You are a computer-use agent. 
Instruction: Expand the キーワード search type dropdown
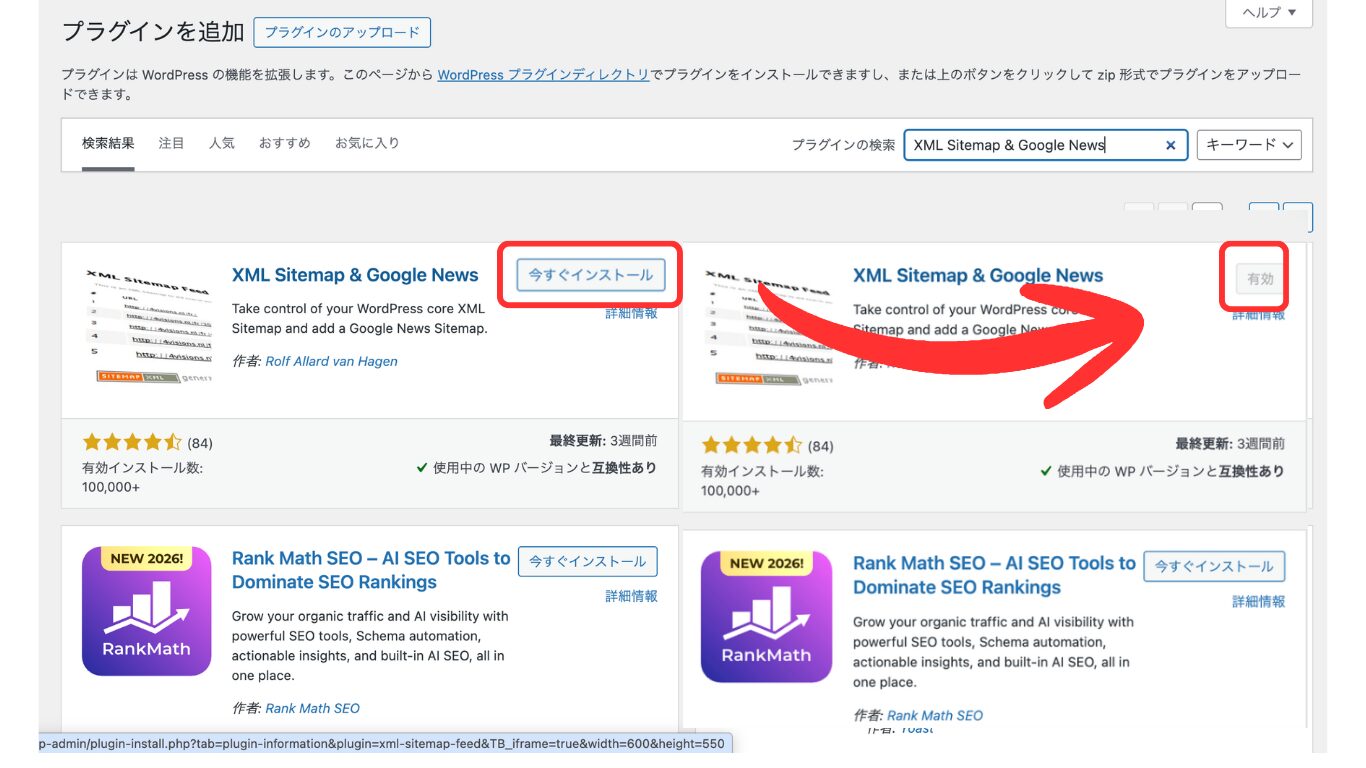point(1249,144)
